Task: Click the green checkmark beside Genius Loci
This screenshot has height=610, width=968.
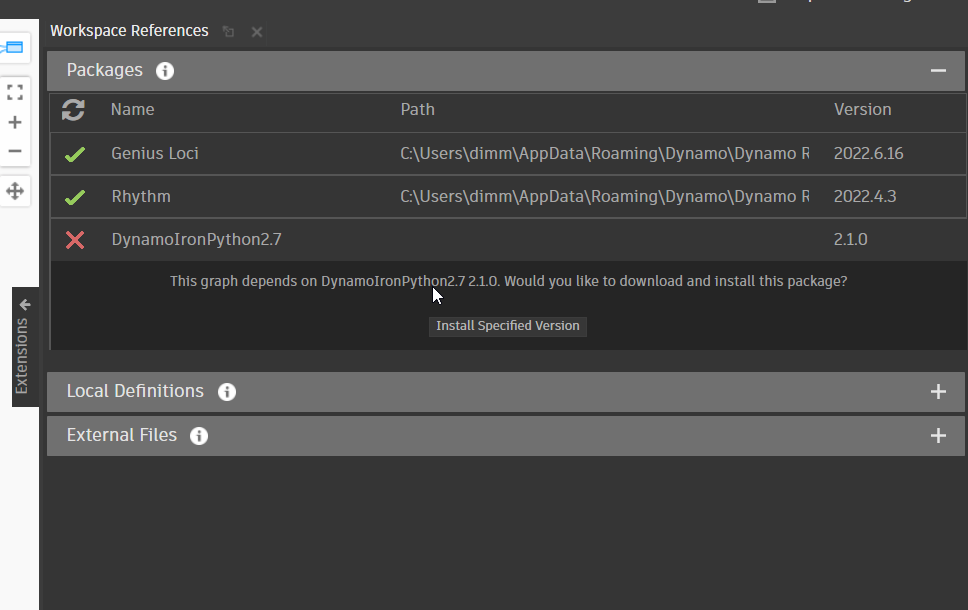Action: [75, 153]
